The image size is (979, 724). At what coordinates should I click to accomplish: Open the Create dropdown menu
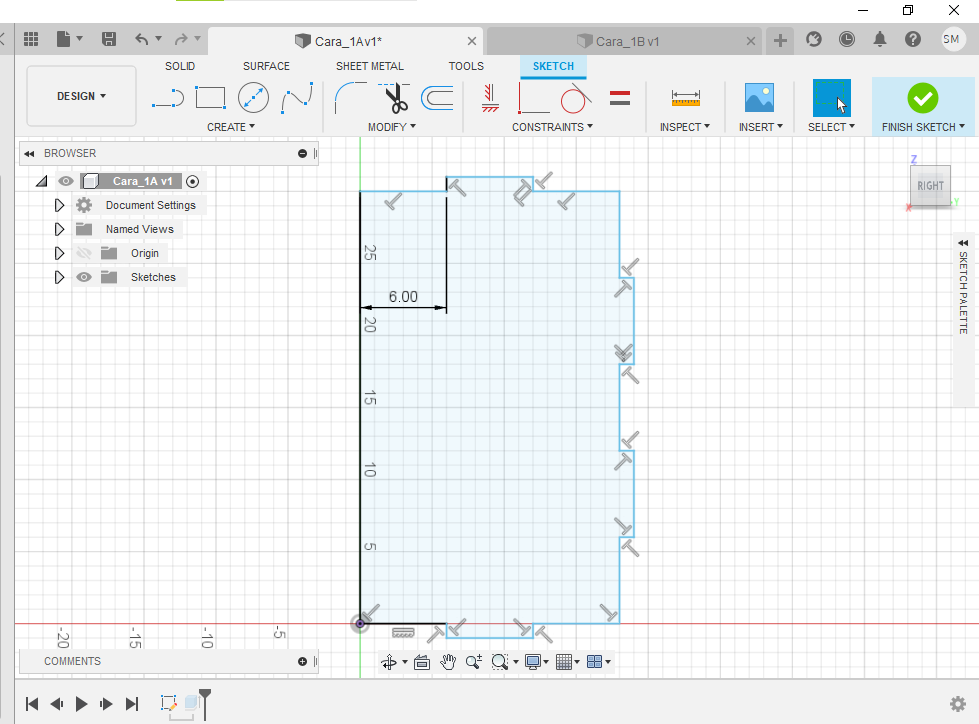click(x=231, y=127)
